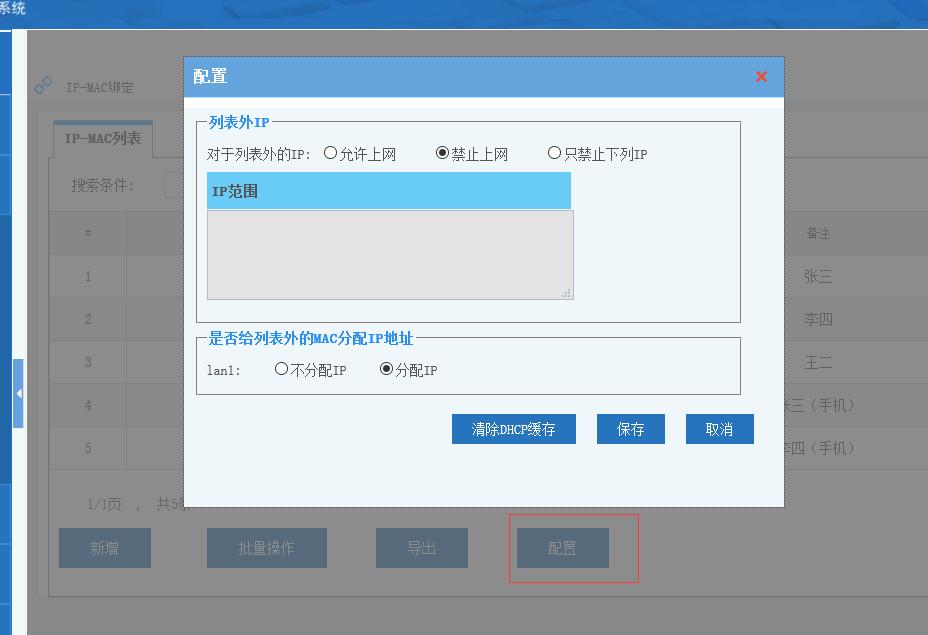928x635 pixels.
Task: Click the chain-link icon beside IP-MAC绑定
Action: pyautogui.click(x=42, y=85)
